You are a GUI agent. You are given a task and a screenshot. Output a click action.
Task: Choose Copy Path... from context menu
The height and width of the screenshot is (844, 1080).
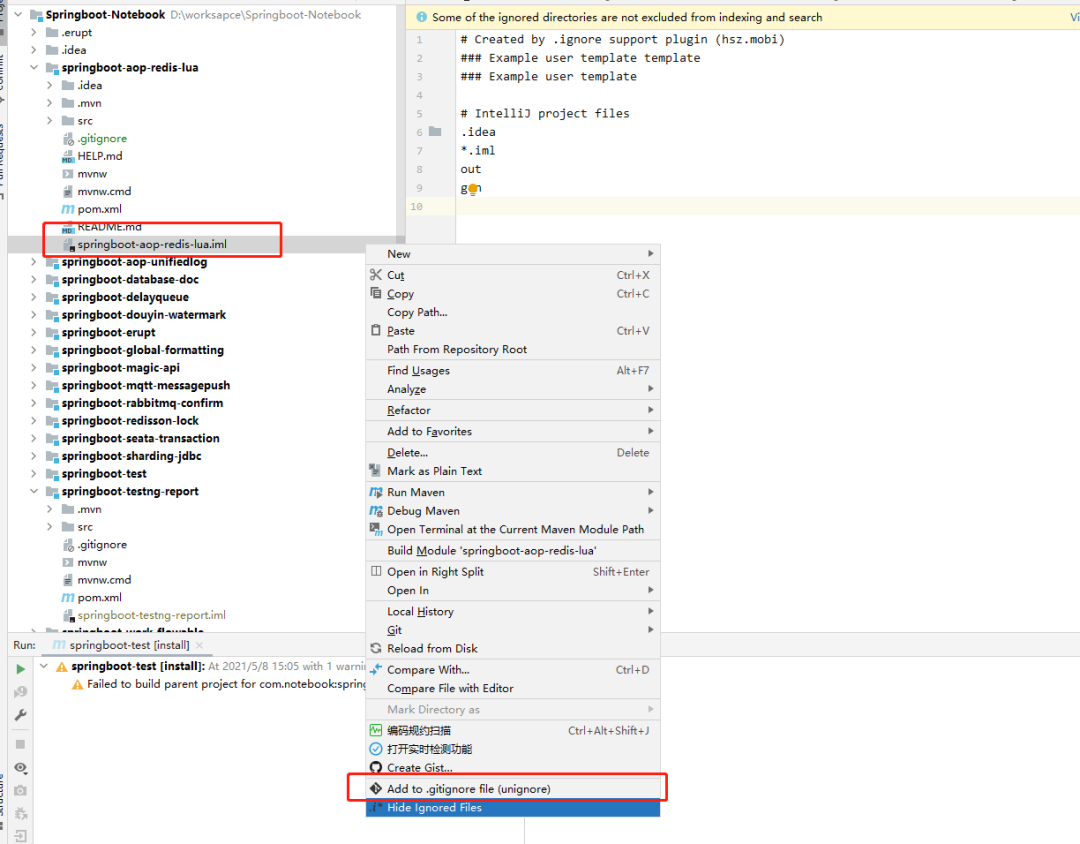pyautogui.click(x=513, y=312)
